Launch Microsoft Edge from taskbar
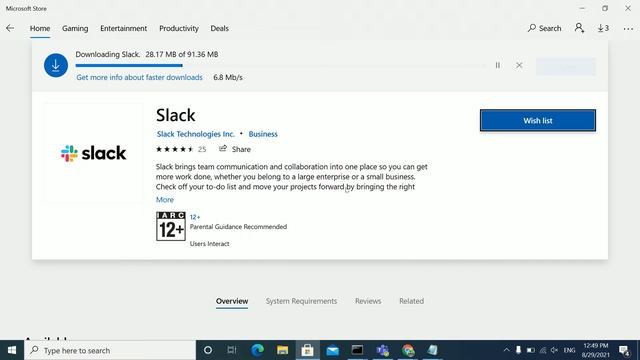The height and width of the screenshot is (360, 640). (x=258, y=350)
